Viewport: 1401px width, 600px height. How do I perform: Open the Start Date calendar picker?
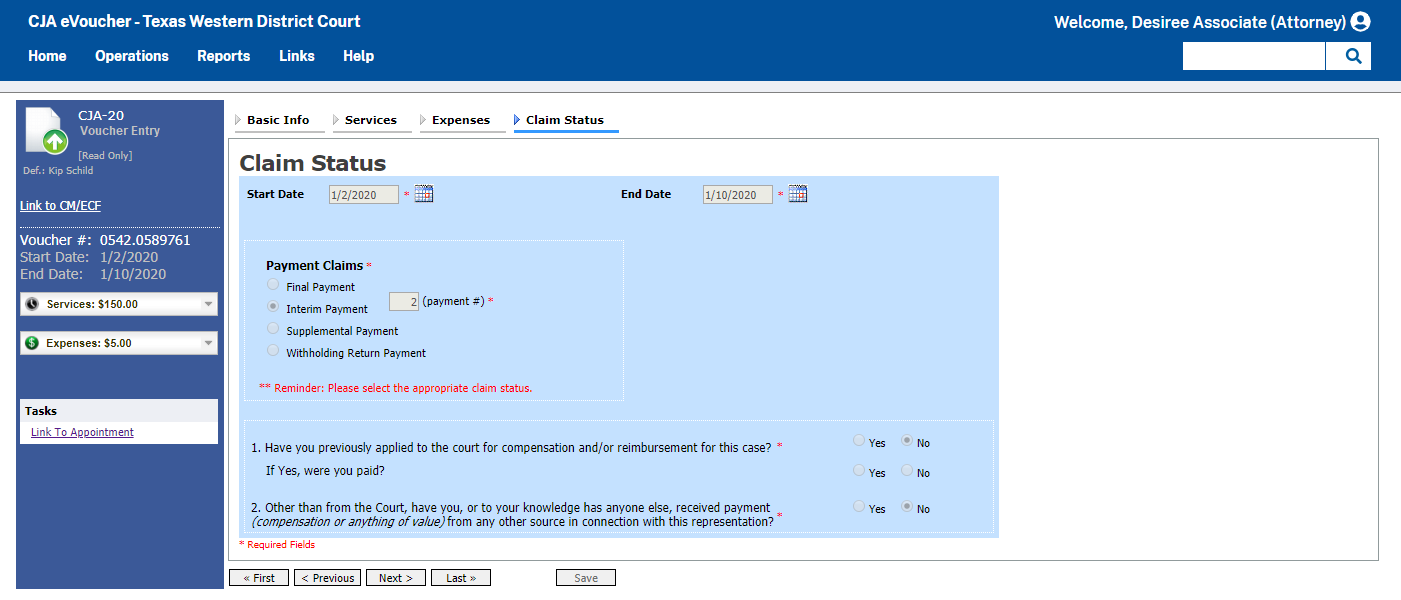423,194
